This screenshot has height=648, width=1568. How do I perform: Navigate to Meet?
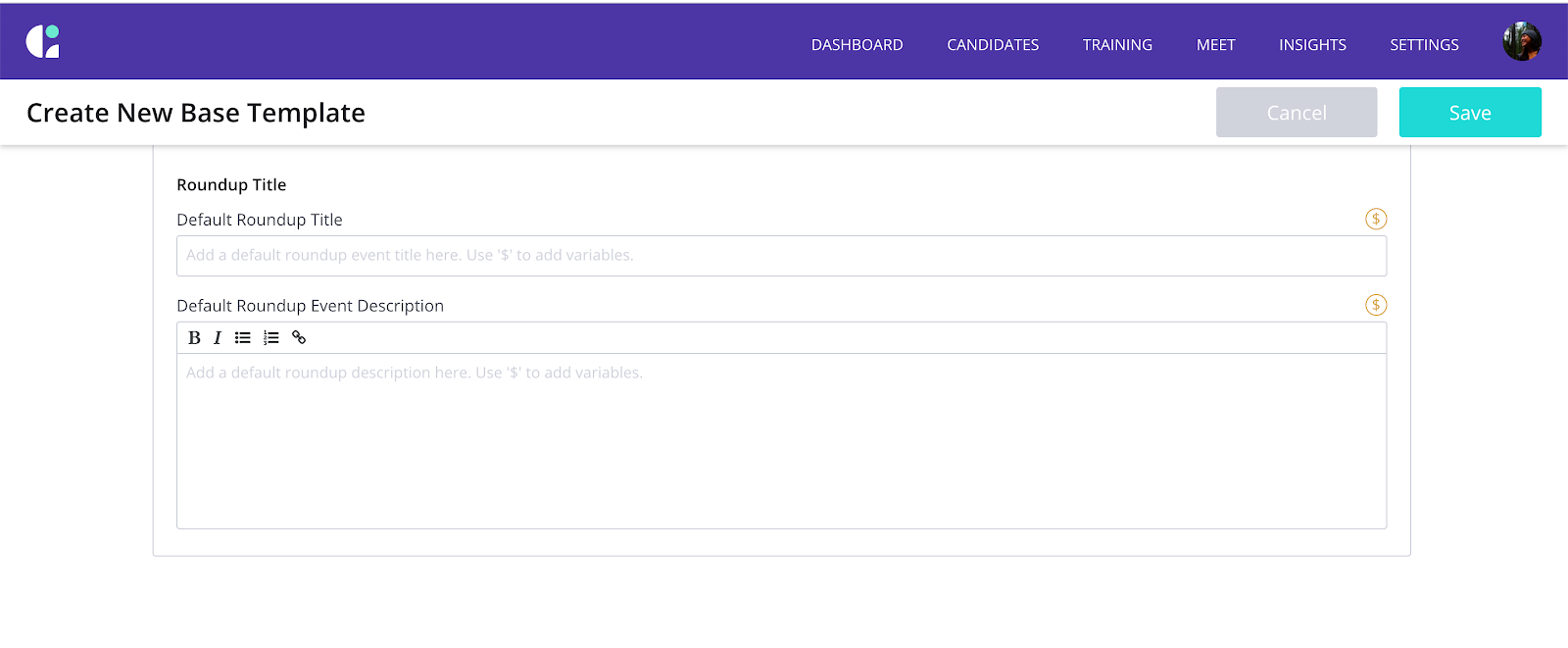[x=1216, y=45]
